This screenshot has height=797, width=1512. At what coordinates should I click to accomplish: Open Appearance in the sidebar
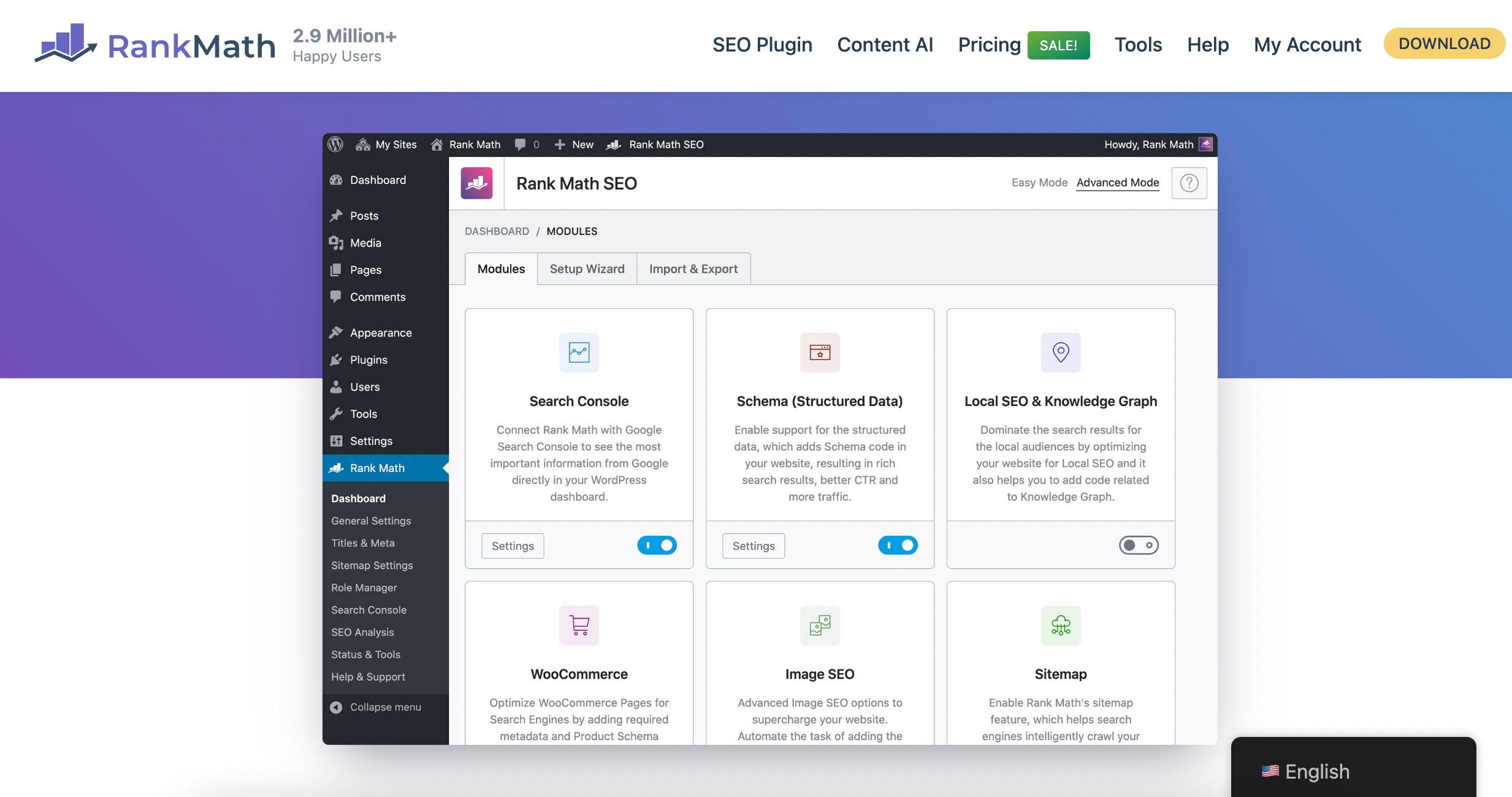click(386, 333)
